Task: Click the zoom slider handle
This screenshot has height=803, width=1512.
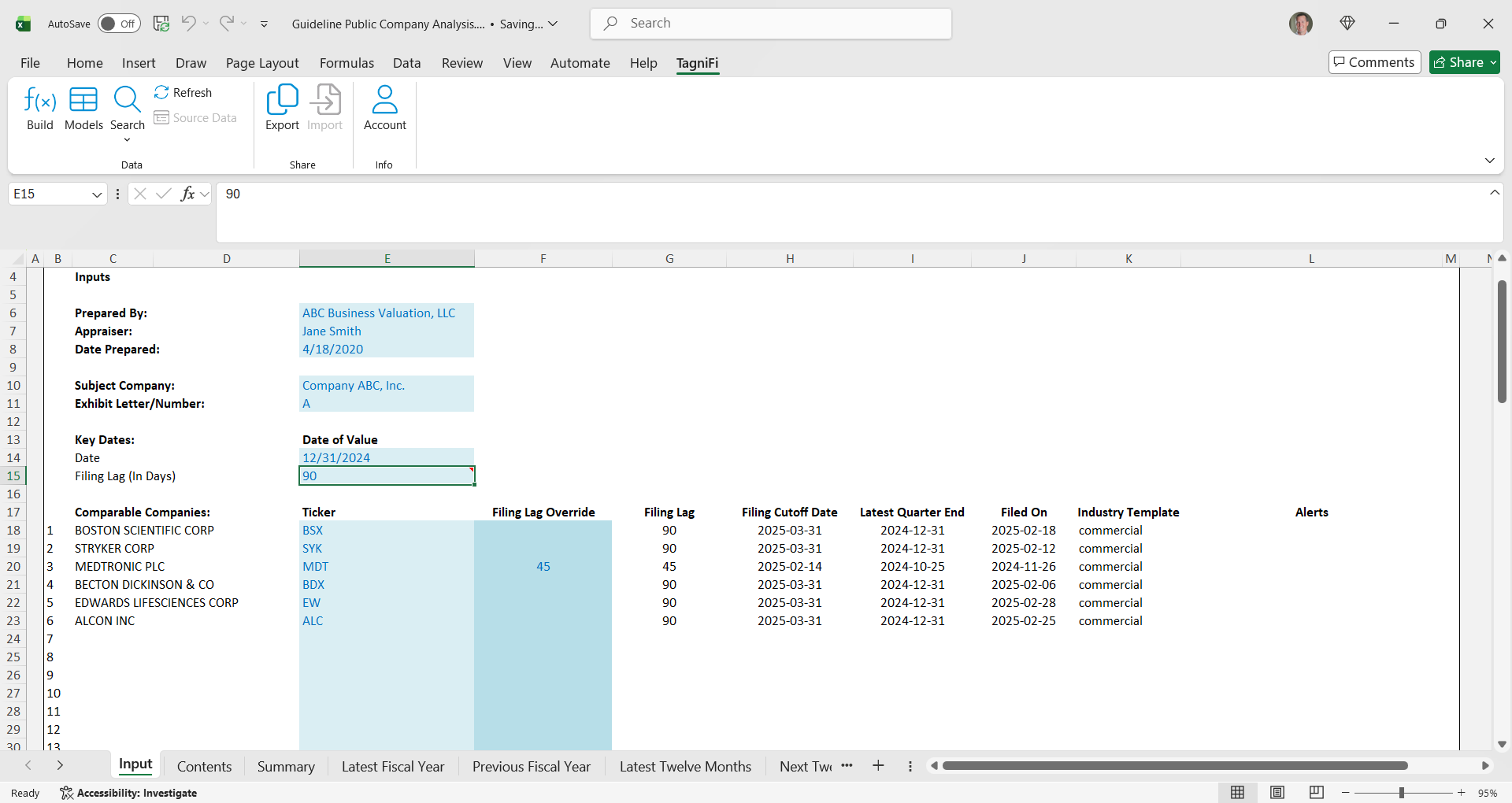Action: pyautogui.click(x=1402, y=793)
